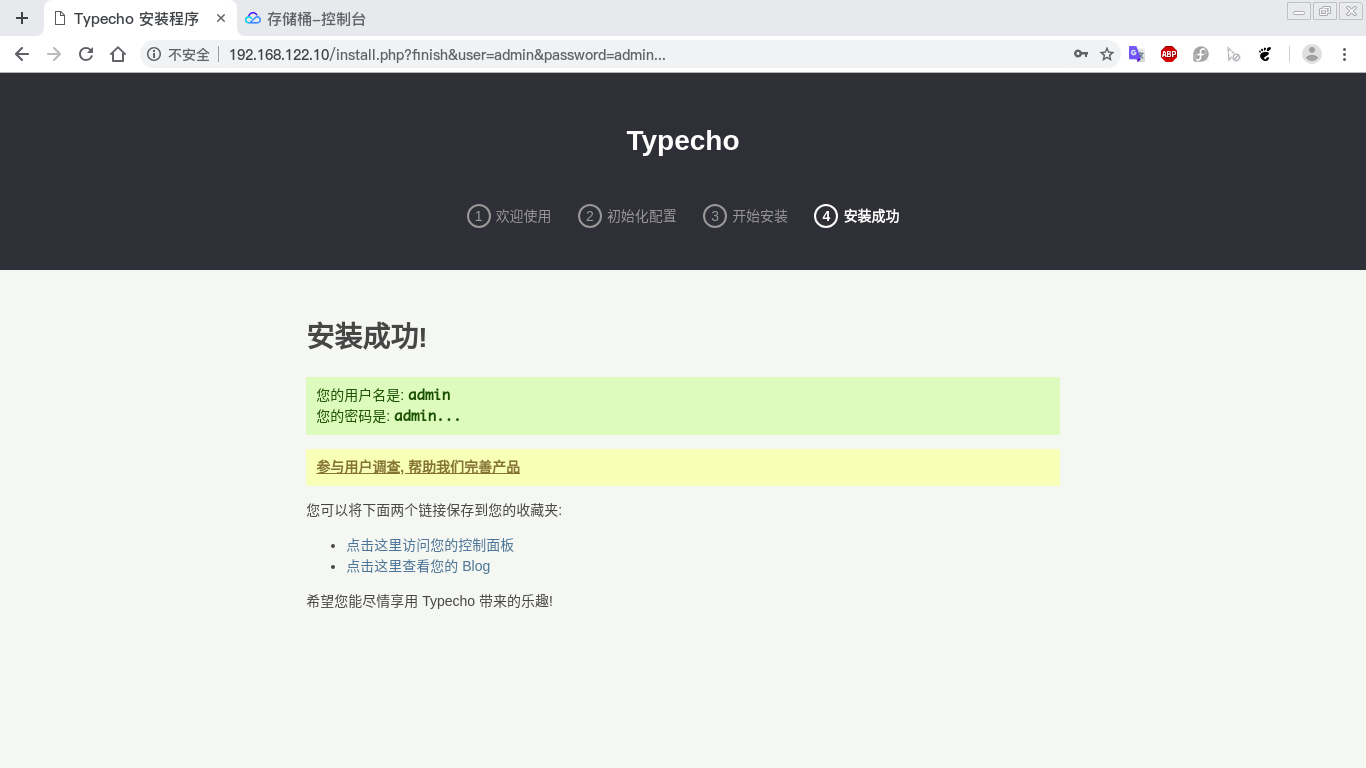Open the Chrome three-dot menu

1344,54
